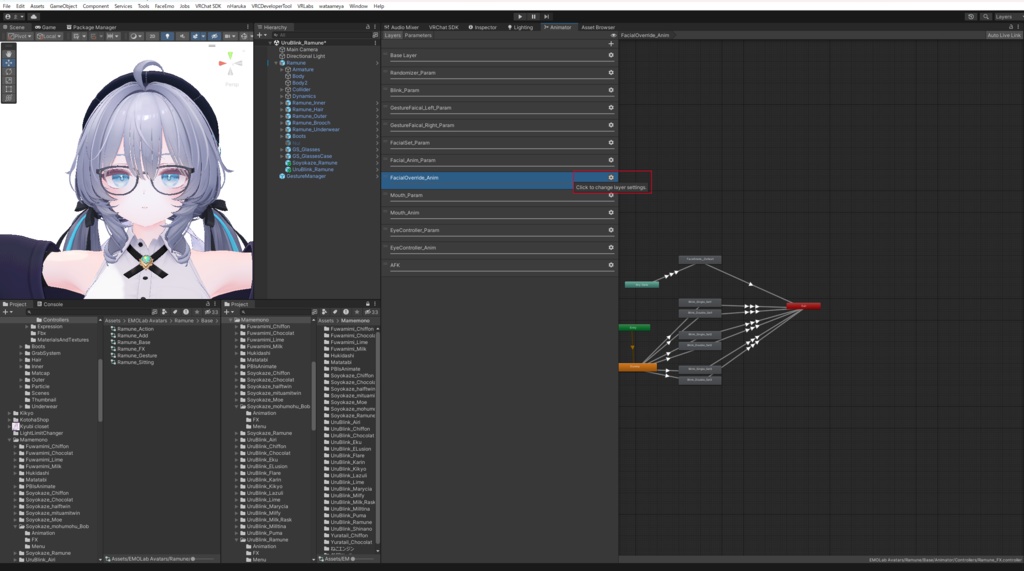Image resolution: width=1024 pixels, height=571 pixels.
Task: Switch to the Parameters tab in Animator
Action: click(418, 35)
